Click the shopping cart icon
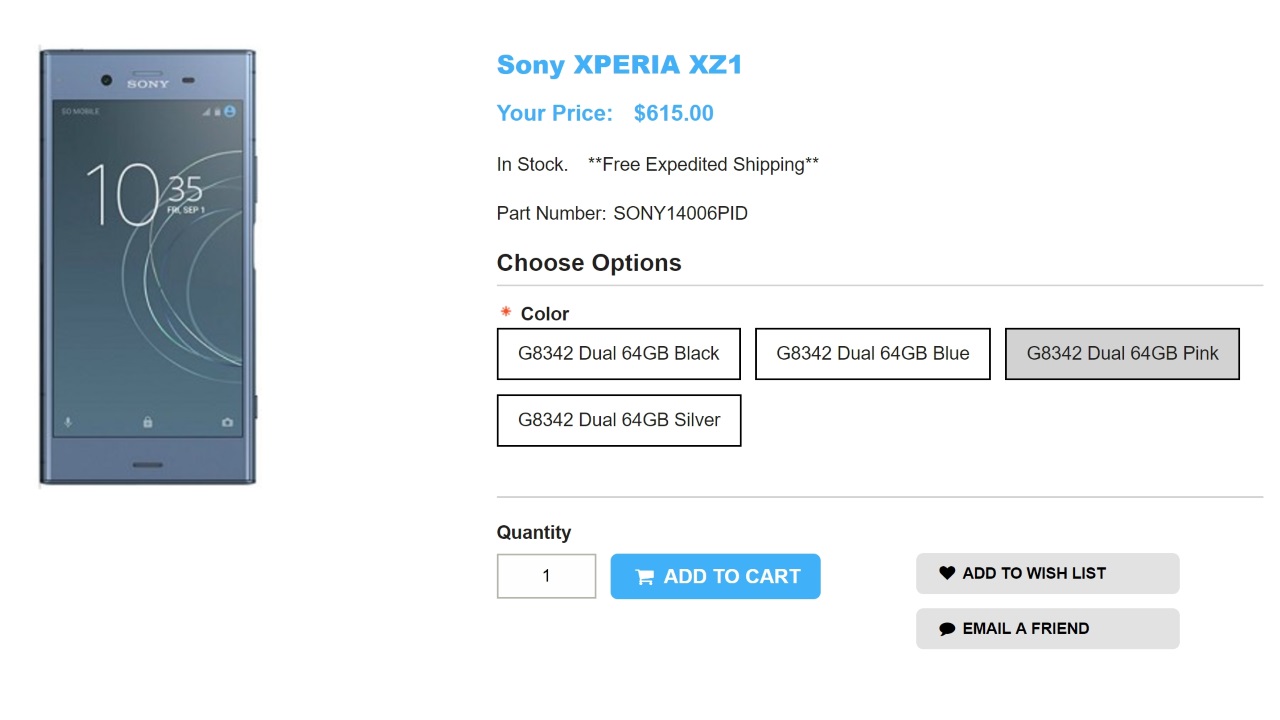Screen dimensions: 1280x720 pyautogui.click(x=645, y=577)
